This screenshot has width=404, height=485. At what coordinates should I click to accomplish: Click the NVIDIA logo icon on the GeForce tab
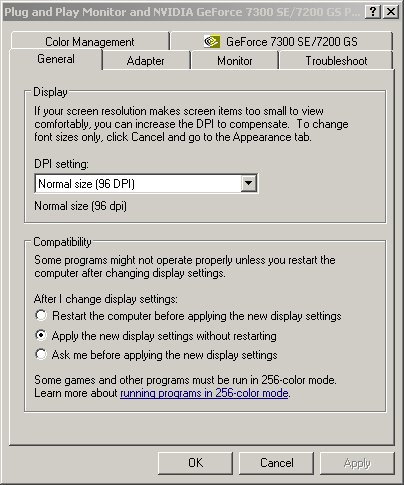tap(212, 42)
